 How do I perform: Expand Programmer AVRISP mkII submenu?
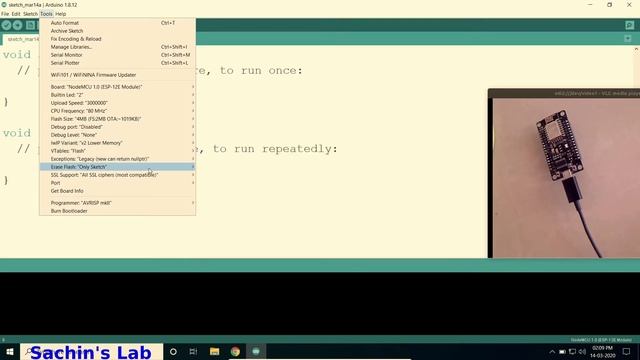coord(118,203)
